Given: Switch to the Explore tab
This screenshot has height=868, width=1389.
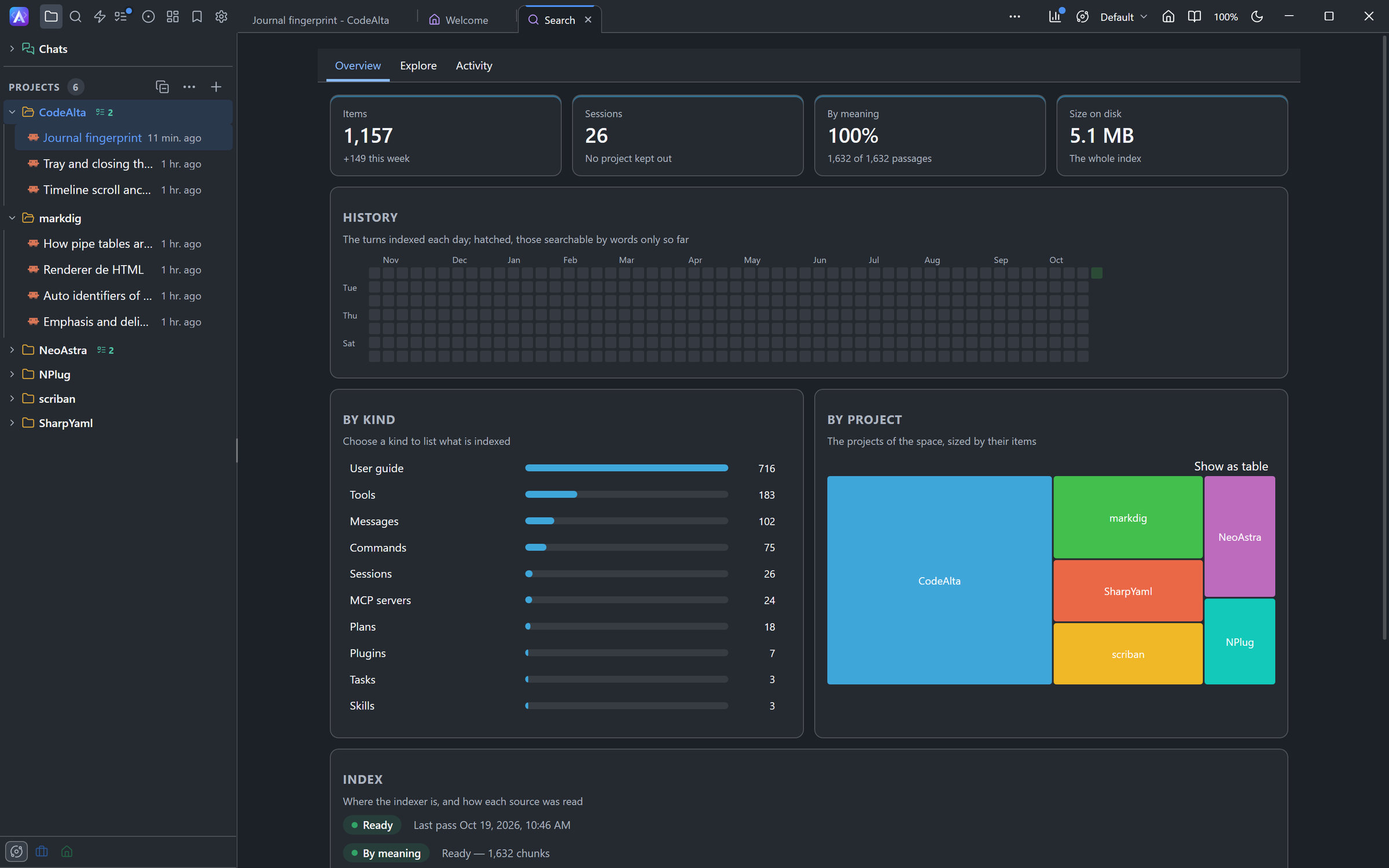Looking at the screenshot, I should [418, 65].
